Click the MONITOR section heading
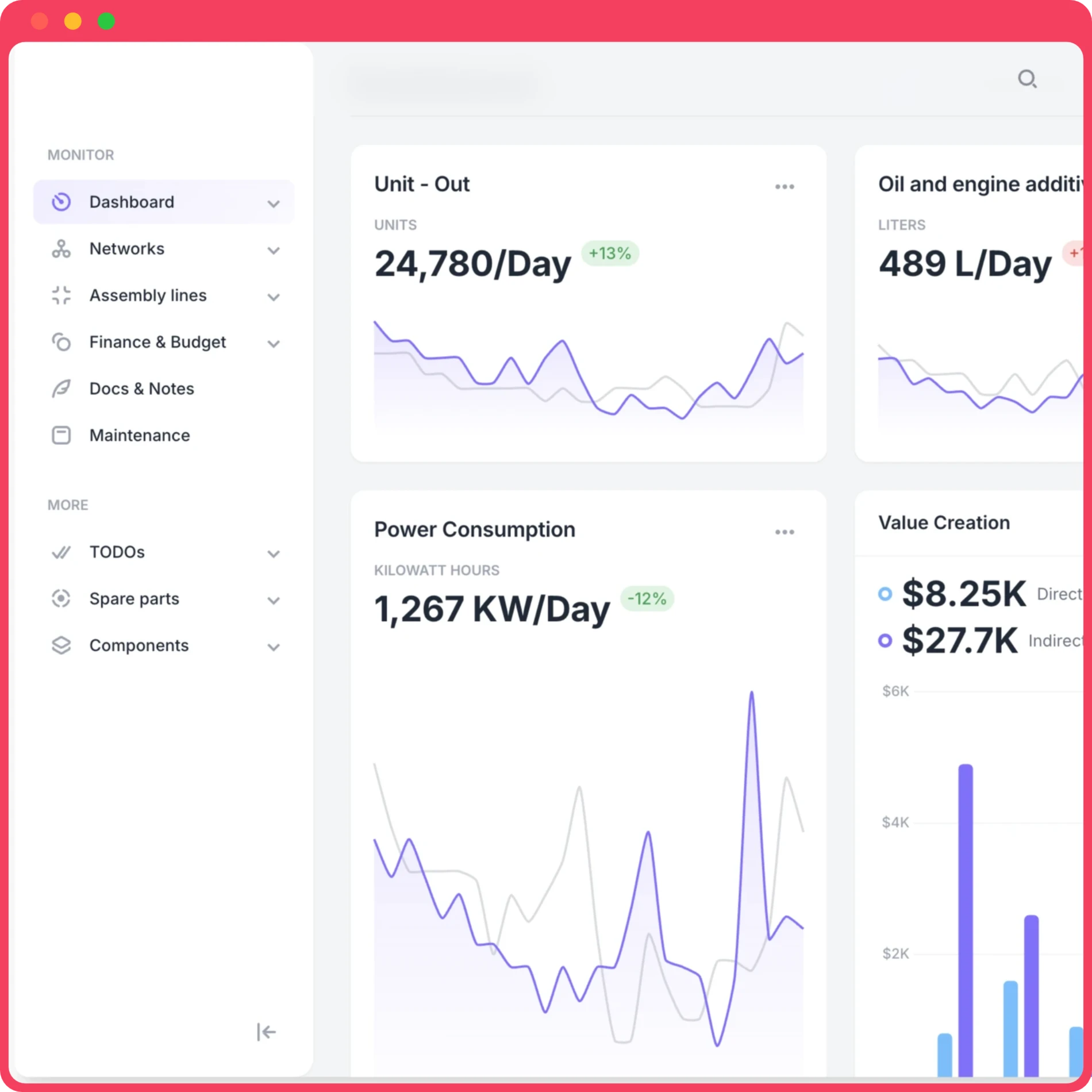 (80, 155)
